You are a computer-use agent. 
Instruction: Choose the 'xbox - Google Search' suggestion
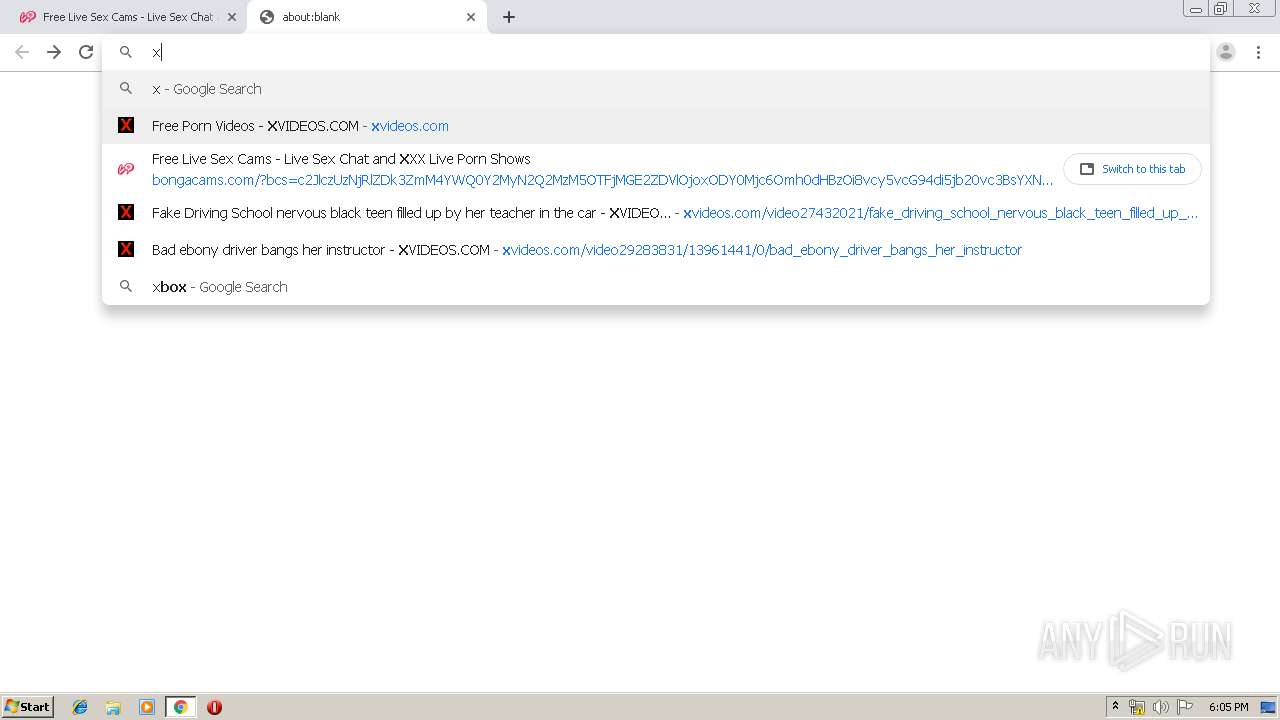656,287
